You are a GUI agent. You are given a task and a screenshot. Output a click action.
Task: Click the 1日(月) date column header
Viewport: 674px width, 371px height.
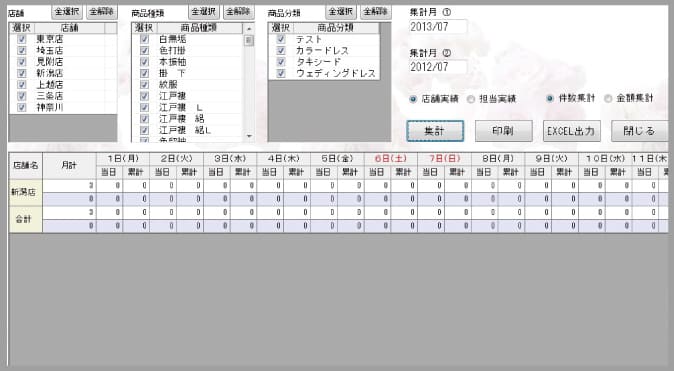click(x=123, y=159)
